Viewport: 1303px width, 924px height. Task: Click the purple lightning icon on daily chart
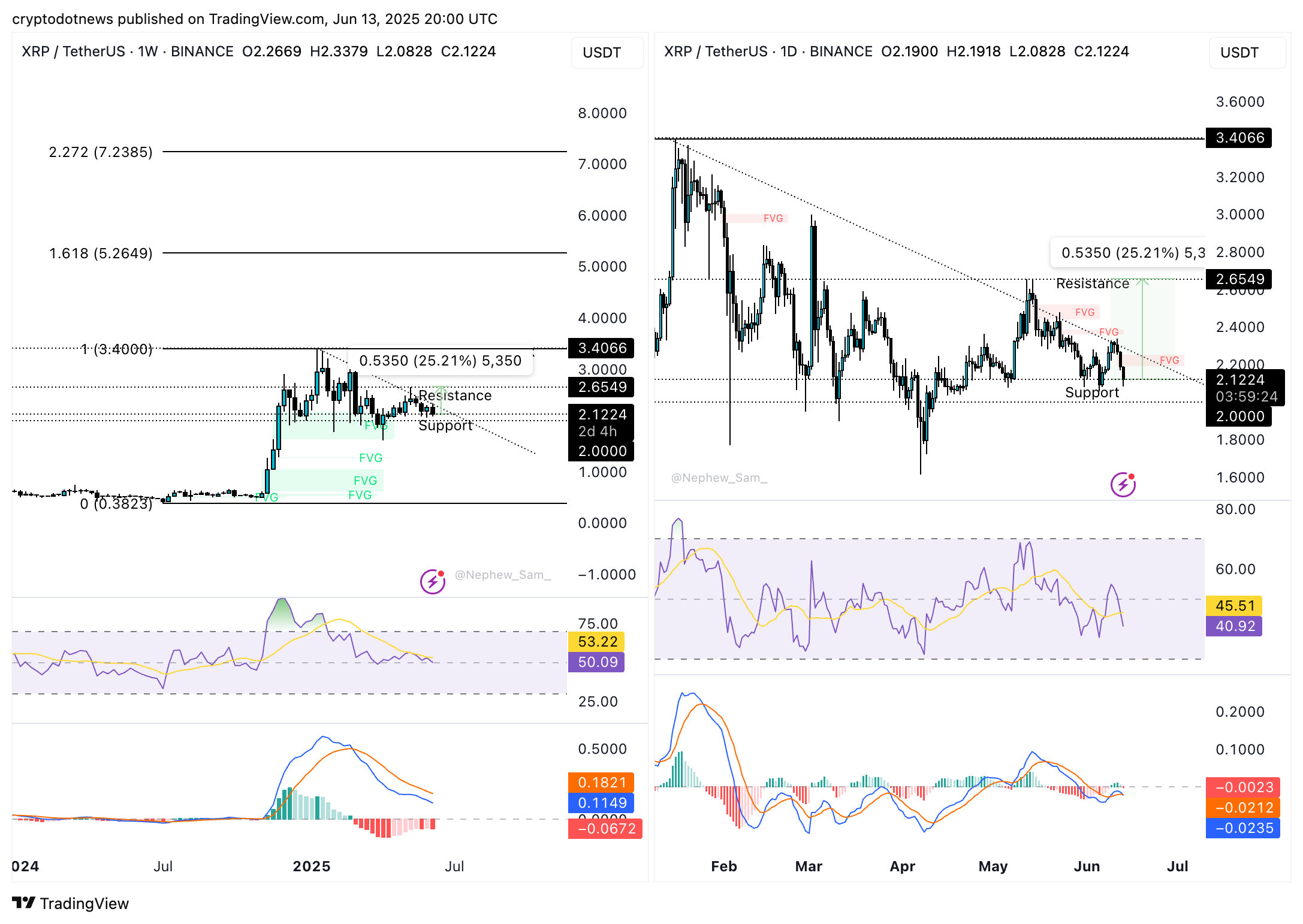pos(1123,484)
